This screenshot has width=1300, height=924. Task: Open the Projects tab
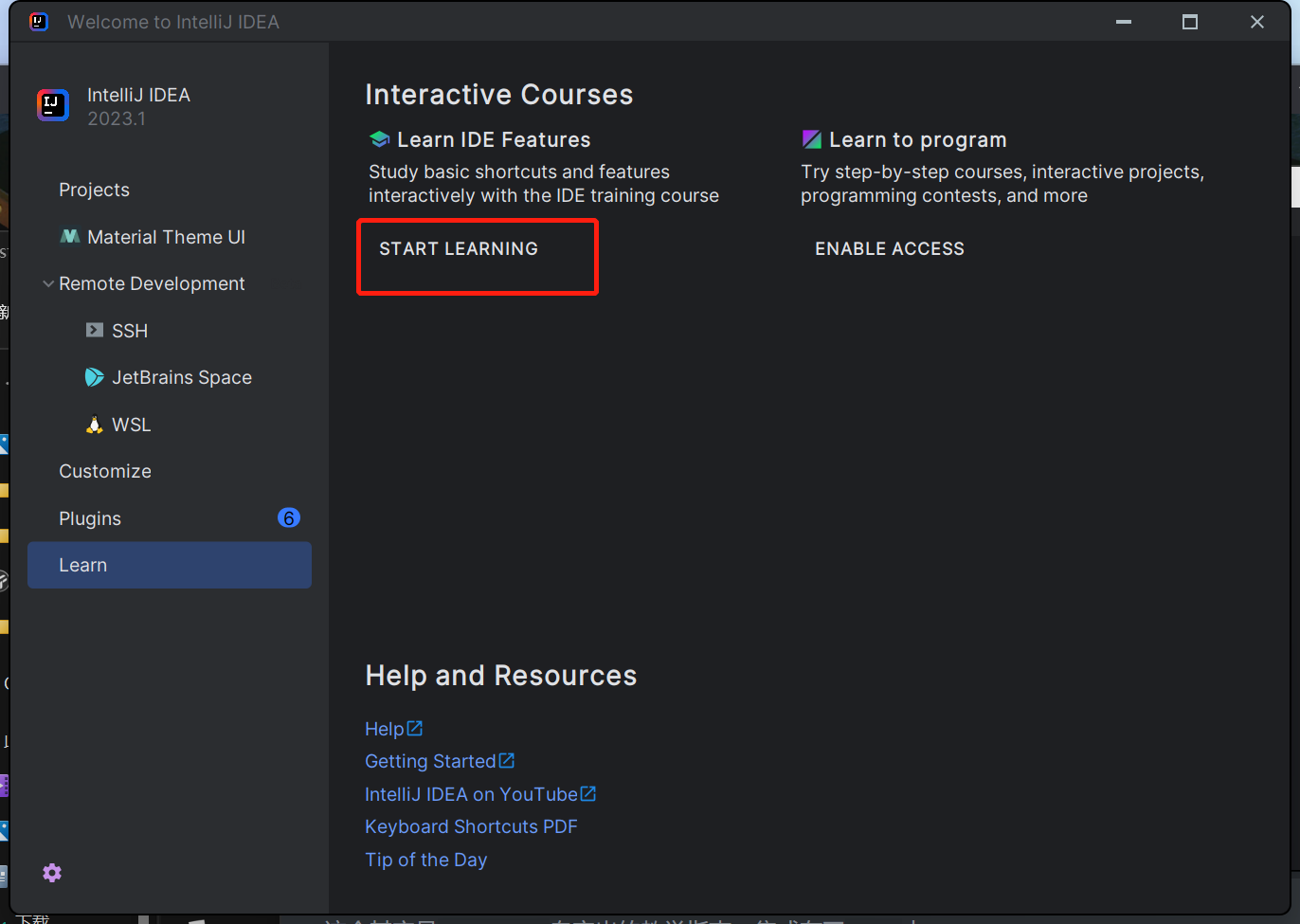[94, 190]
